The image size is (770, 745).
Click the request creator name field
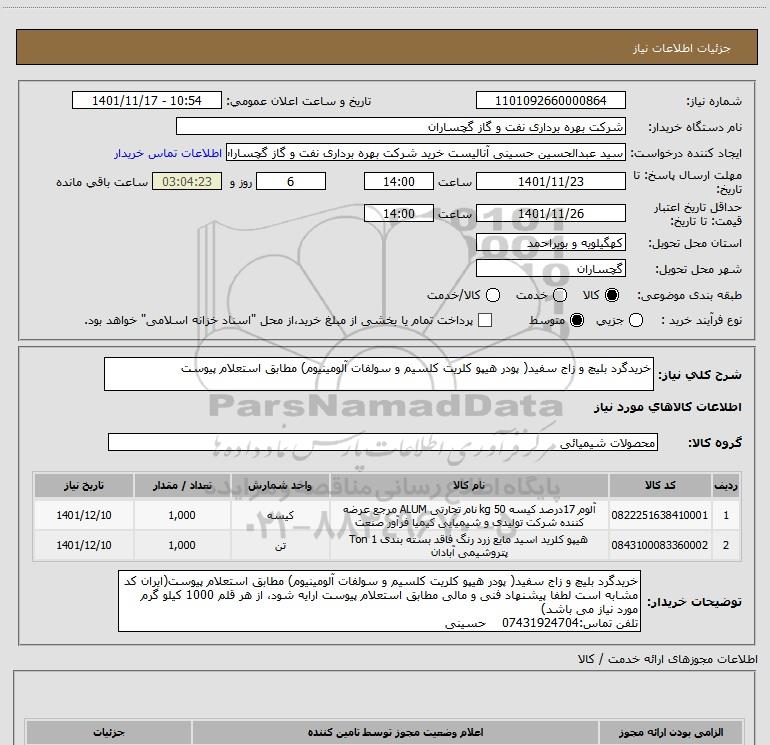coord(426,153)
